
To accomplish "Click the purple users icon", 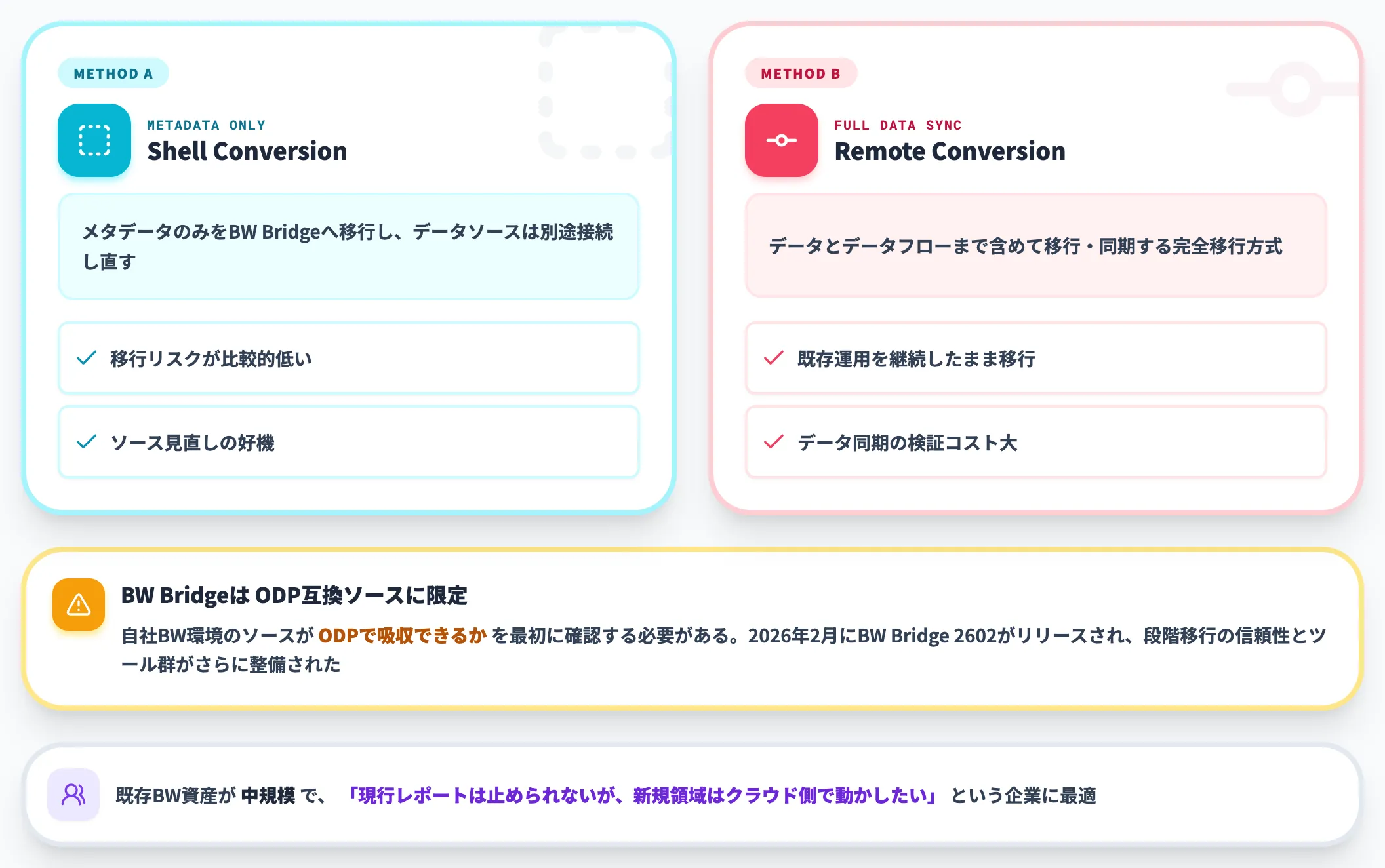I will (73, 795).
